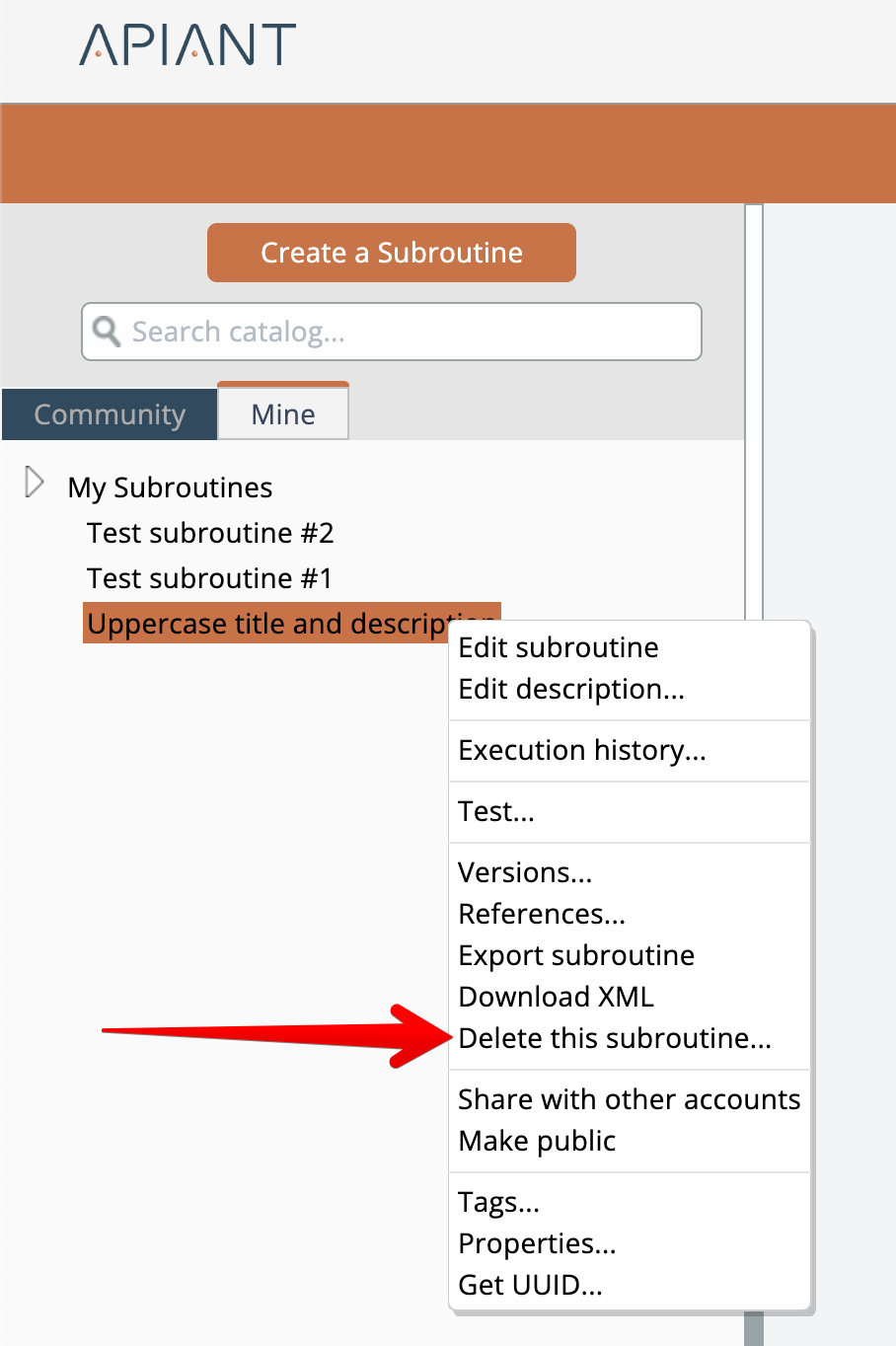This screenshot has width=896, height=1346.
Task: Select Test subroutine #2
Action: click(x=210, y=533)
